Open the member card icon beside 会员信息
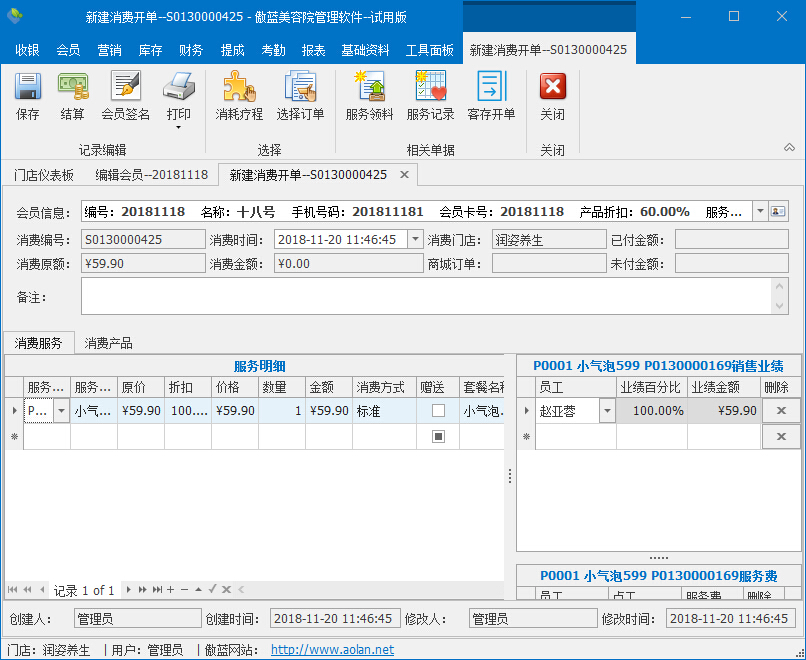The image size is (806, 660). pos(778,211)
